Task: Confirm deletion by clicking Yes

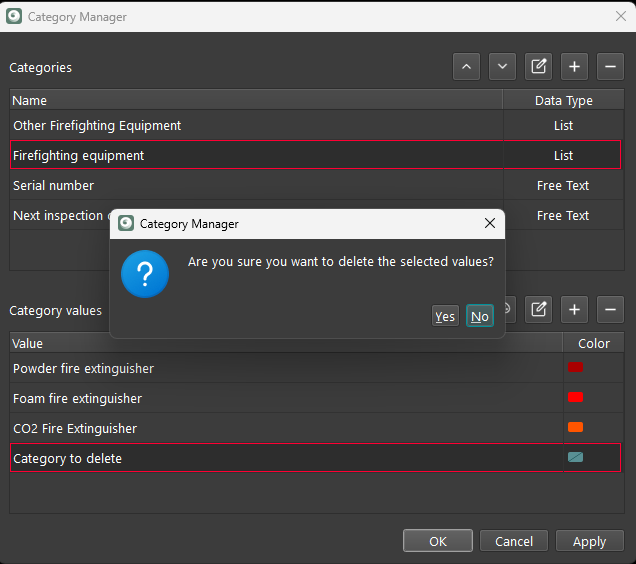Action: pos(445,316)
